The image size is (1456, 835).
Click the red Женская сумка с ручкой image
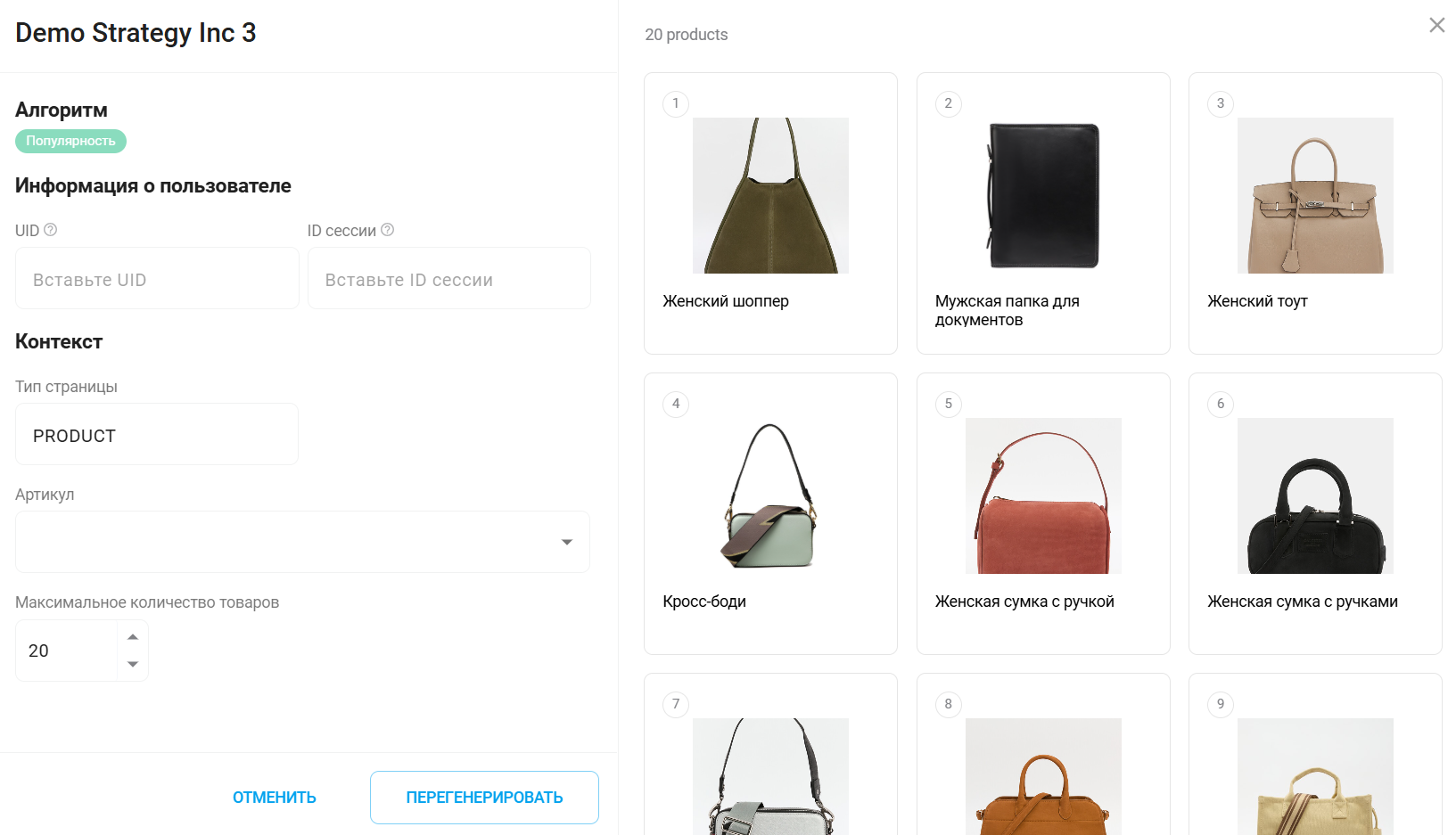coord(1043,496)
